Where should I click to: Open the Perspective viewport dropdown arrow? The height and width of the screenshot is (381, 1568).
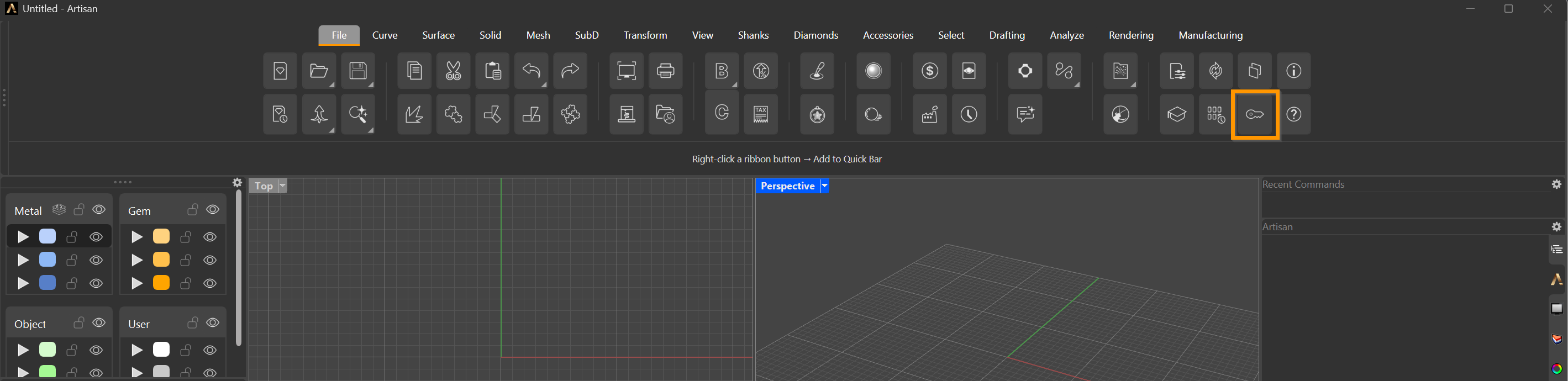pyautogui.click(x=824, y=186)
